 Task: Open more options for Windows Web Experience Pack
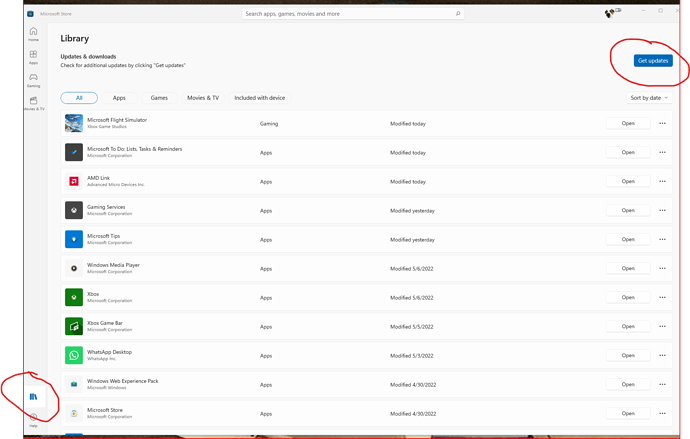point(662,385)
